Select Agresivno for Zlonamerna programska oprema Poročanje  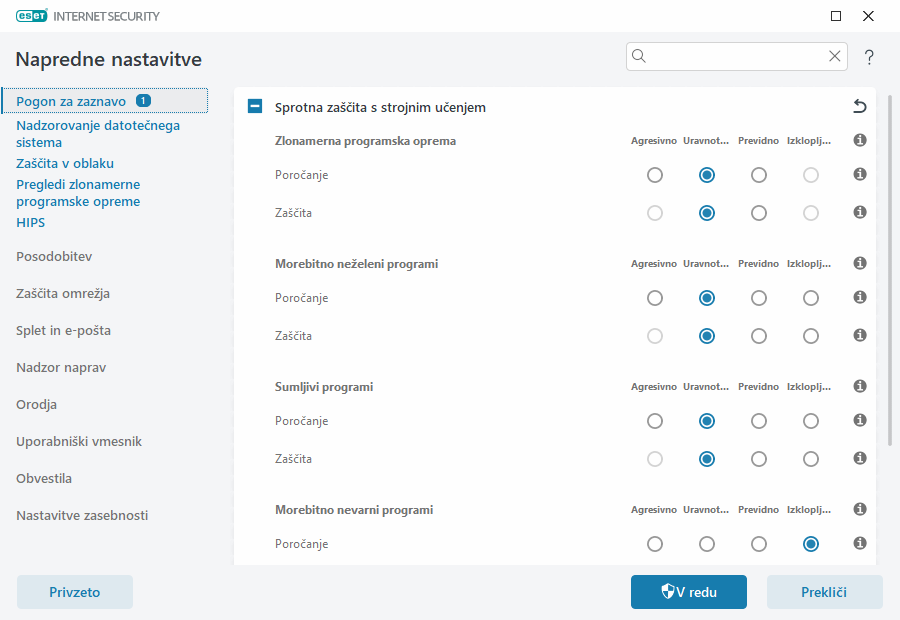655,174
